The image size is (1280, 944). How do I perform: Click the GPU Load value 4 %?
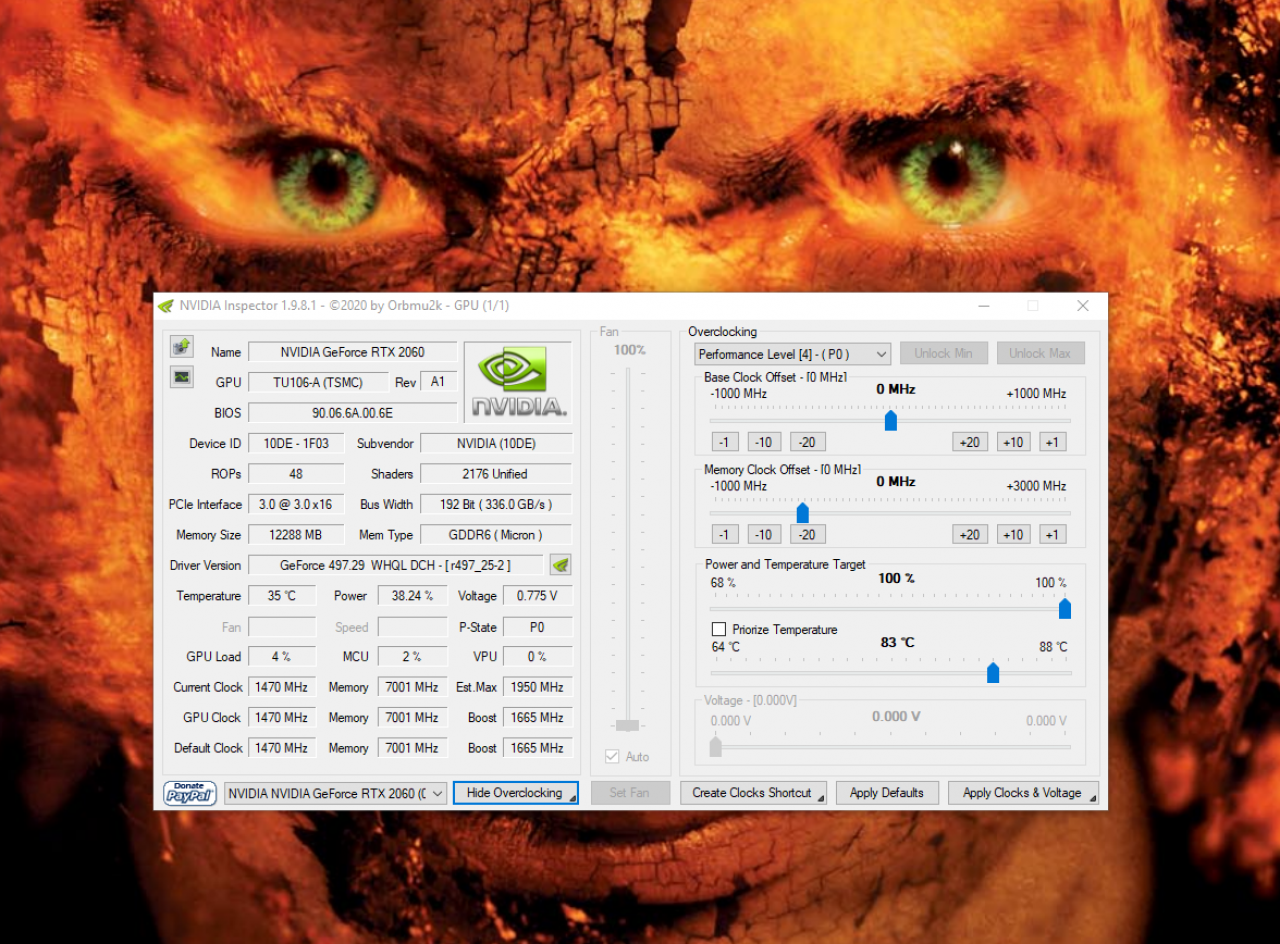click(282, 657)
